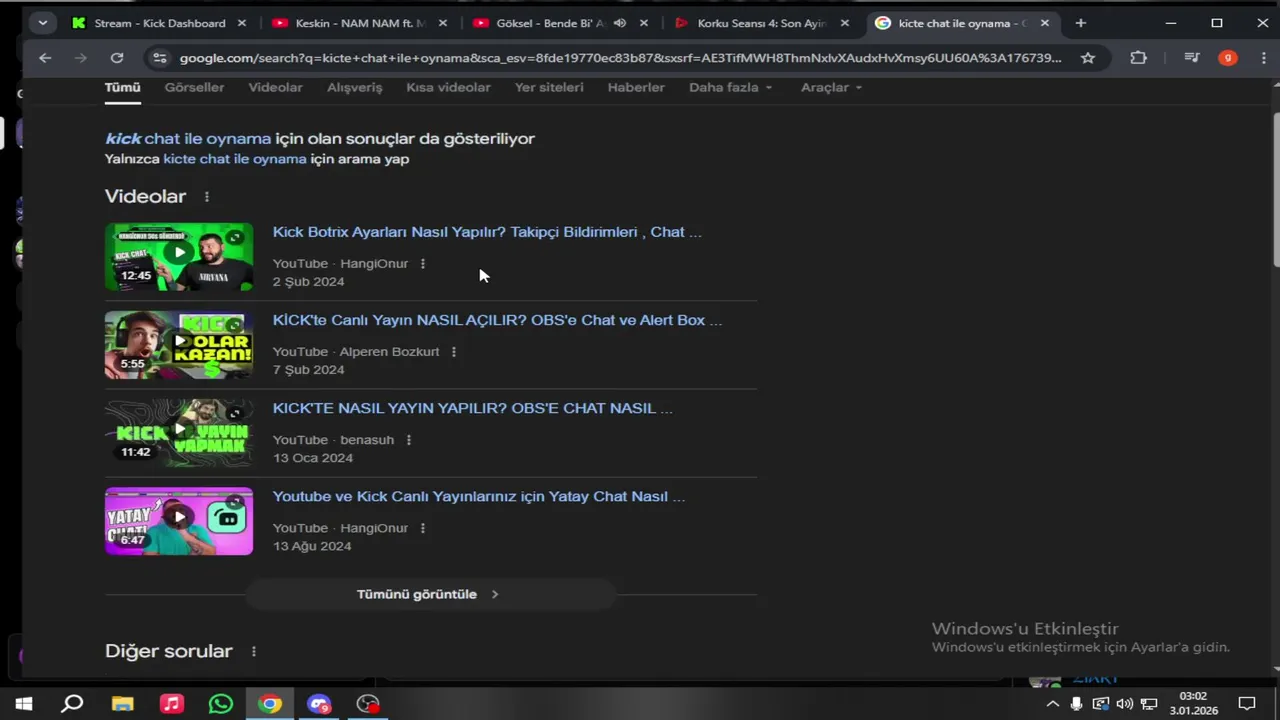
Task: Open KICK'TE NASIL YAYIN YAPILIR link
Action: click(473, 408)
